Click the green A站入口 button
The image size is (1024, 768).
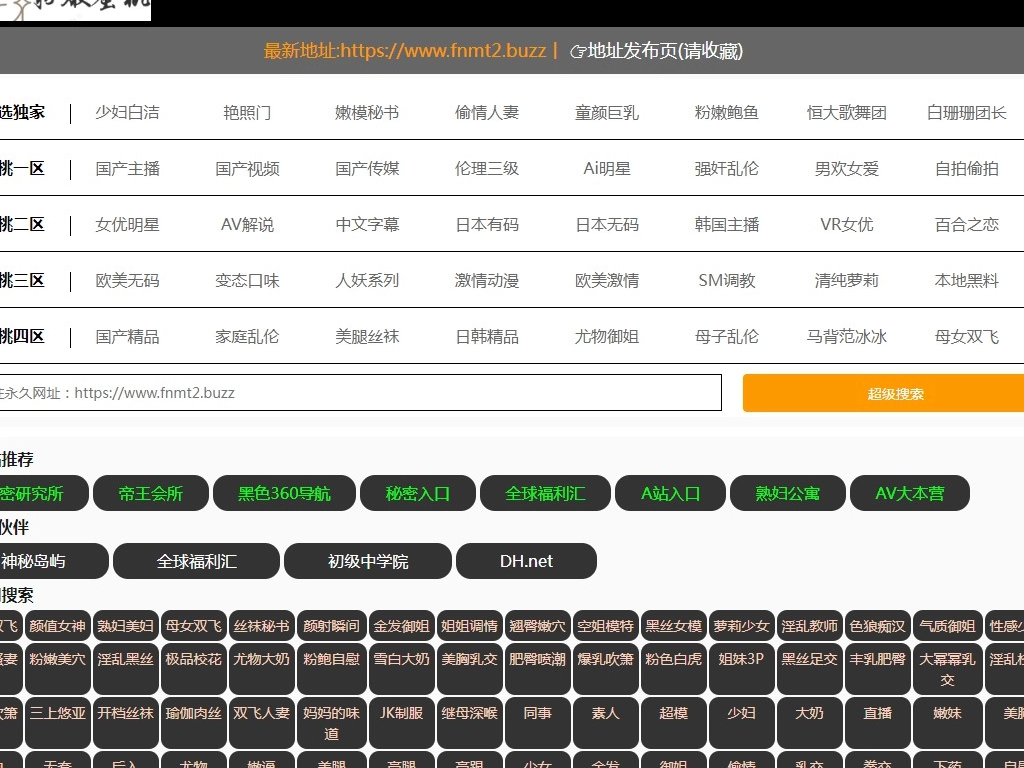(670, 493)
